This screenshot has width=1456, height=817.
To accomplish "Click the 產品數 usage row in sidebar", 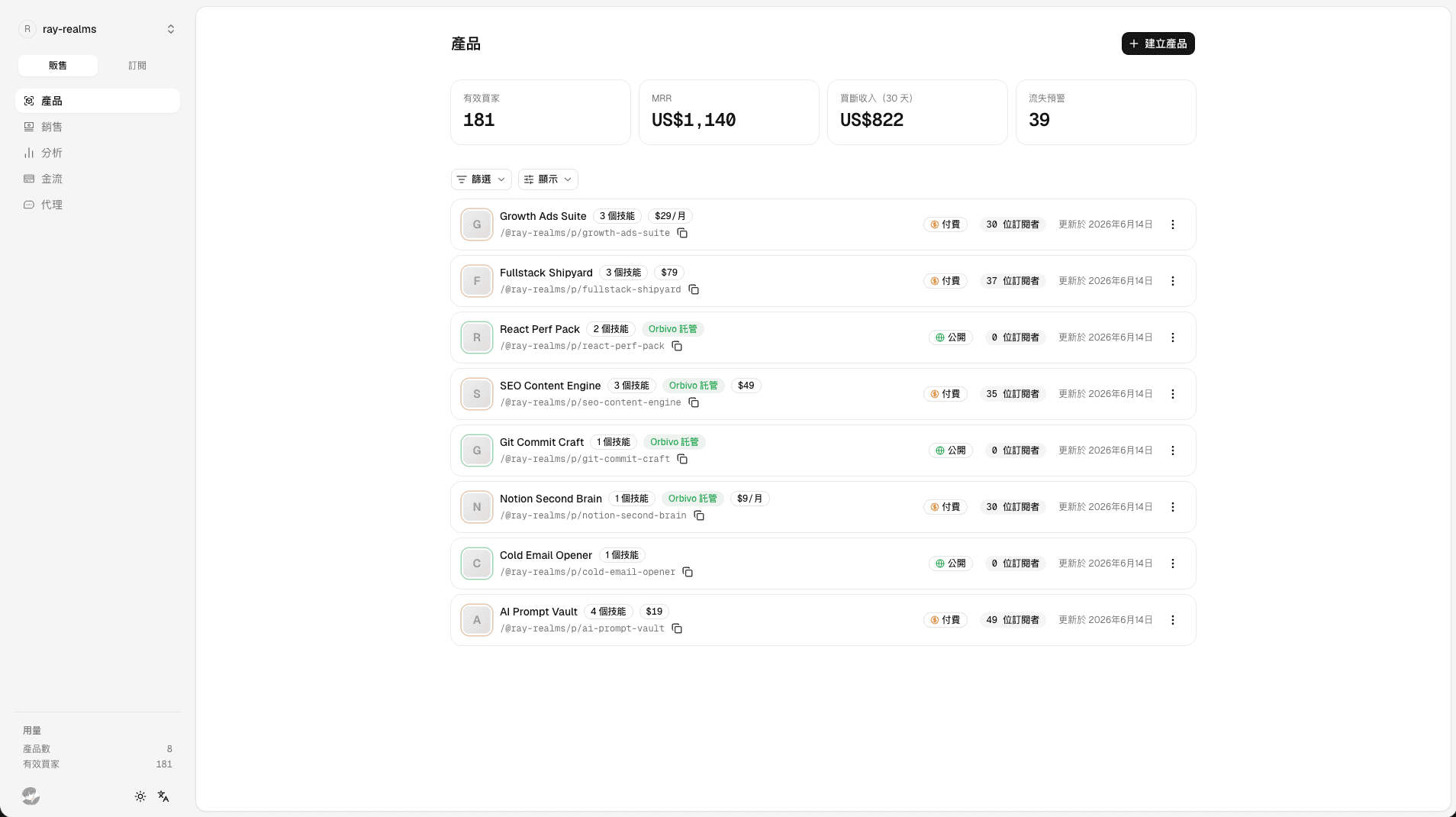I will tap(98, 749).
